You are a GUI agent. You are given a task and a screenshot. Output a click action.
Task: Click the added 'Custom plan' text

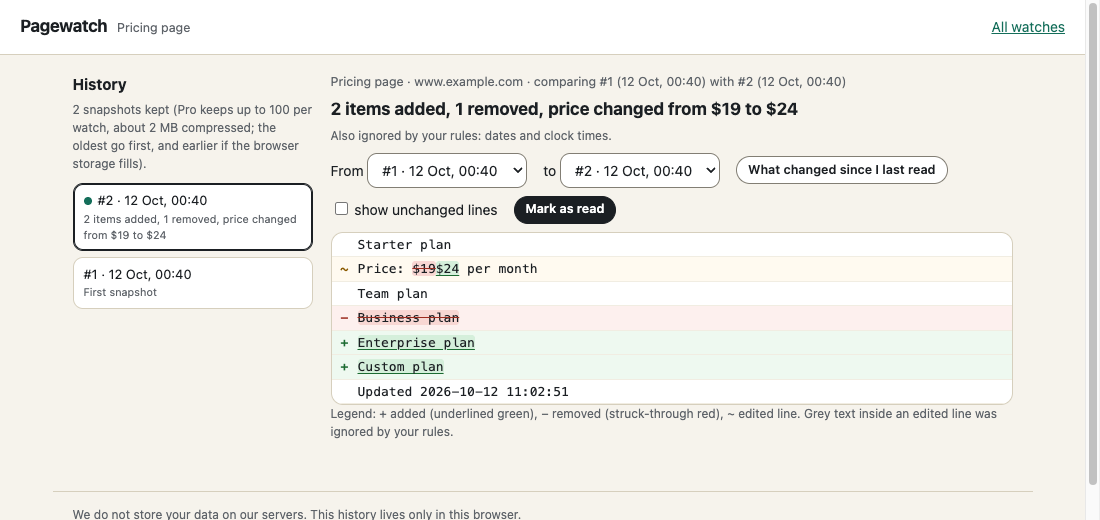pyautogui.click(x=401, y=367)
